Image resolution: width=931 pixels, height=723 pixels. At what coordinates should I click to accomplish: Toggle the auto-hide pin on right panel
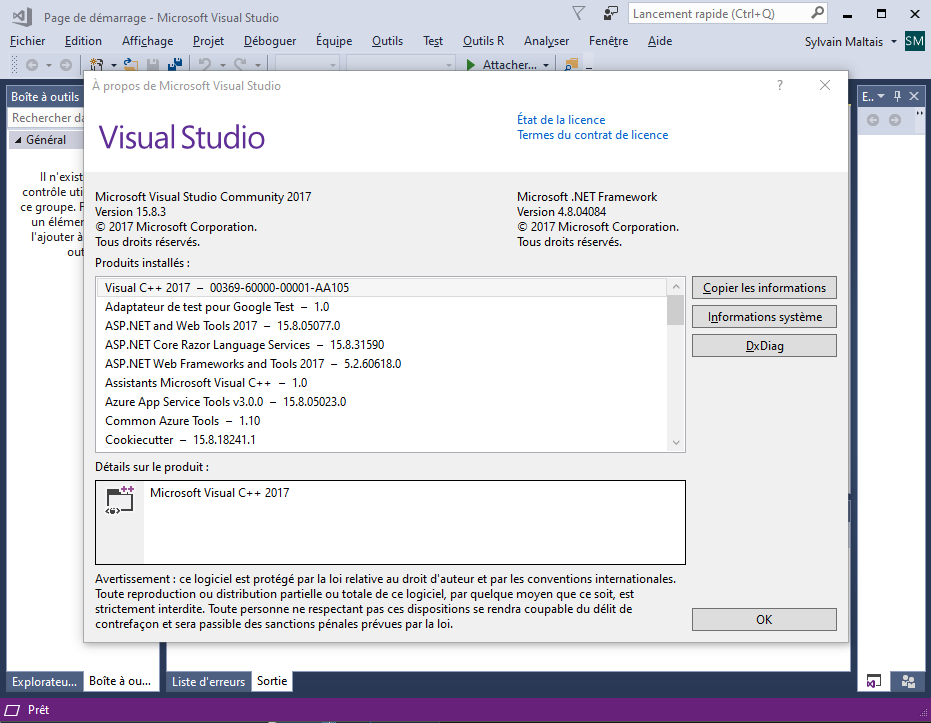click(897, 96)
